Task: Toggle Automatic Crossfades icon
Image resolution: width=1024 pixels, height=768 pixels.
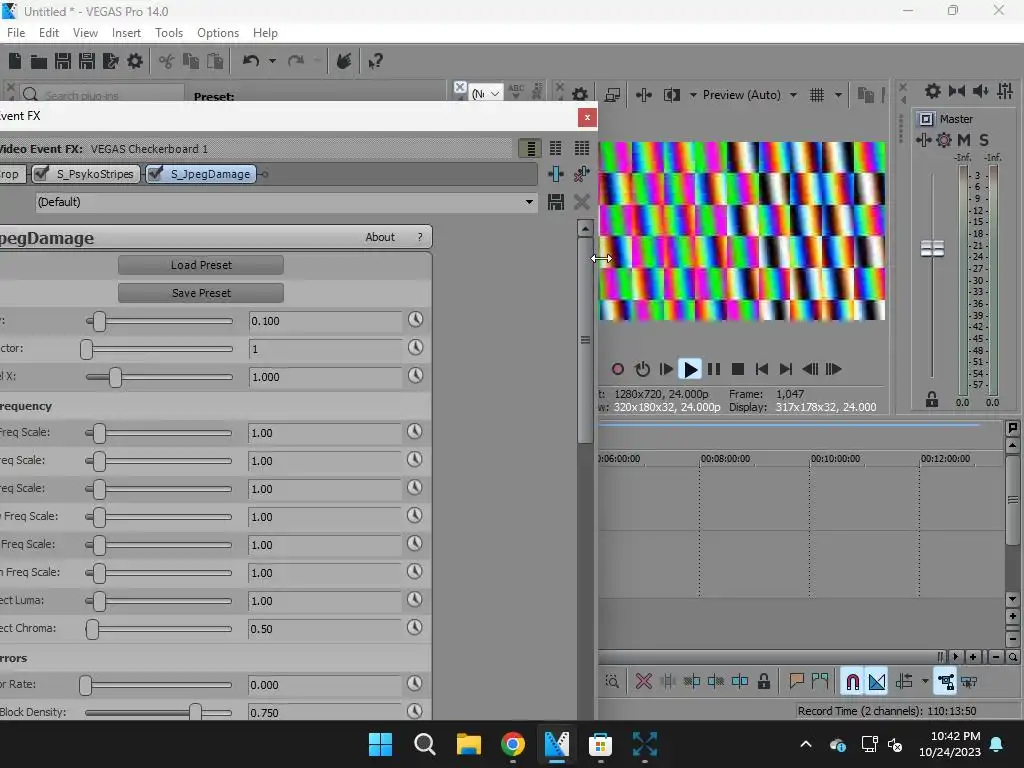Action: [x=876, y=682]
